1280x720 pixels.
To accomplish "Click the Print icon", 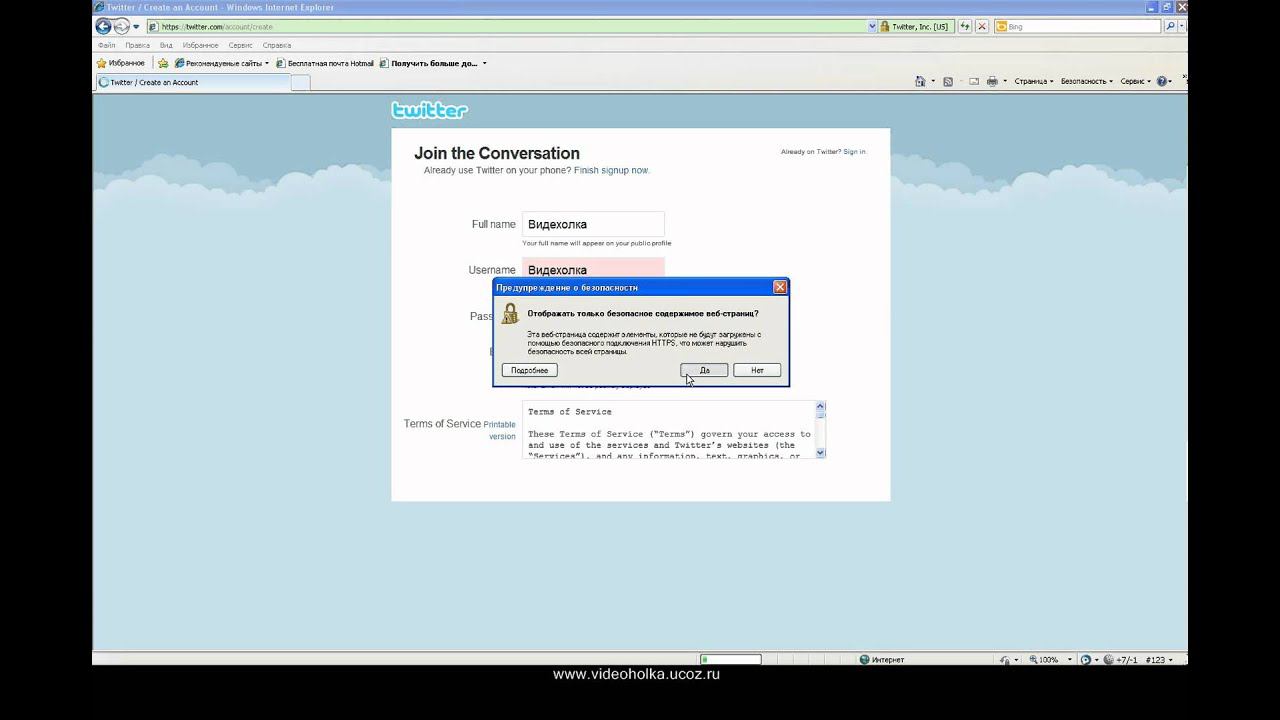I will coord(992,81).
